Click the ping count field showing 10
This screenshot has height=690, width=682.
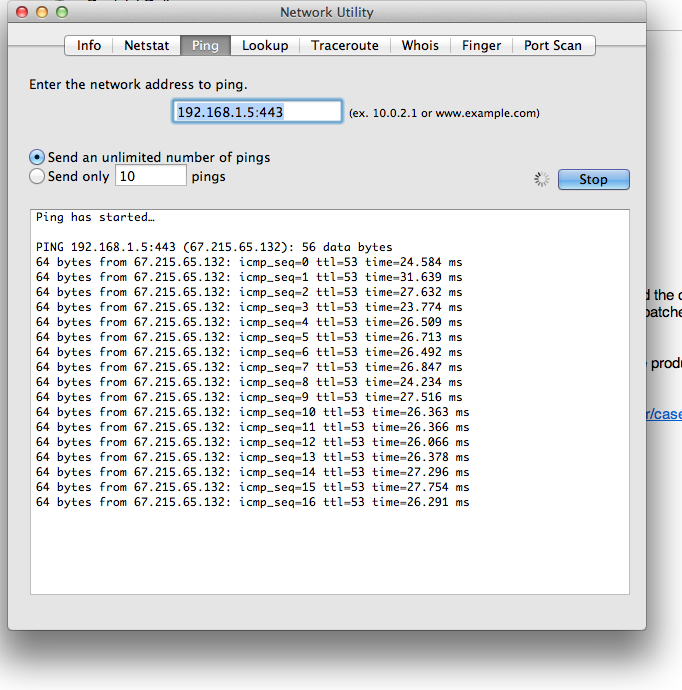point(151,176)
